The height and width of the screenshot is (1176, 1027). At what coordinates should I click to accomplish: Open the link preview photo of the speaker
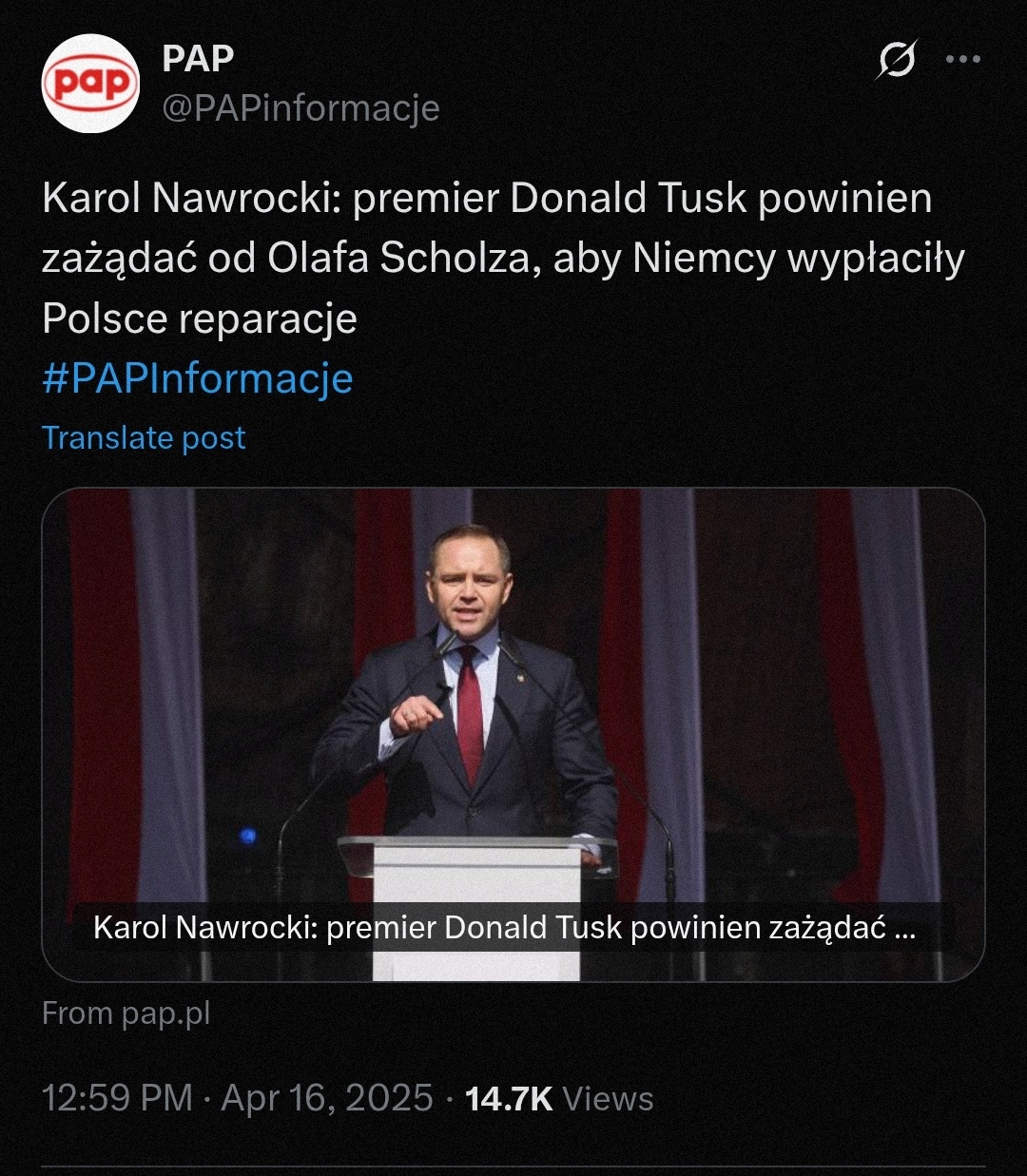(x=513, y=704)
